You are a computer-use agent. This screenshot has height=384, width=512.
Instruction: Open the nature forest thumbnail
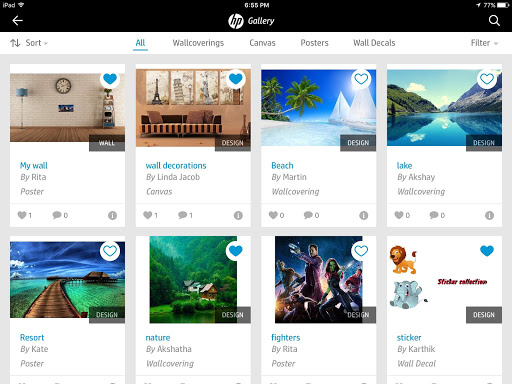193,280
